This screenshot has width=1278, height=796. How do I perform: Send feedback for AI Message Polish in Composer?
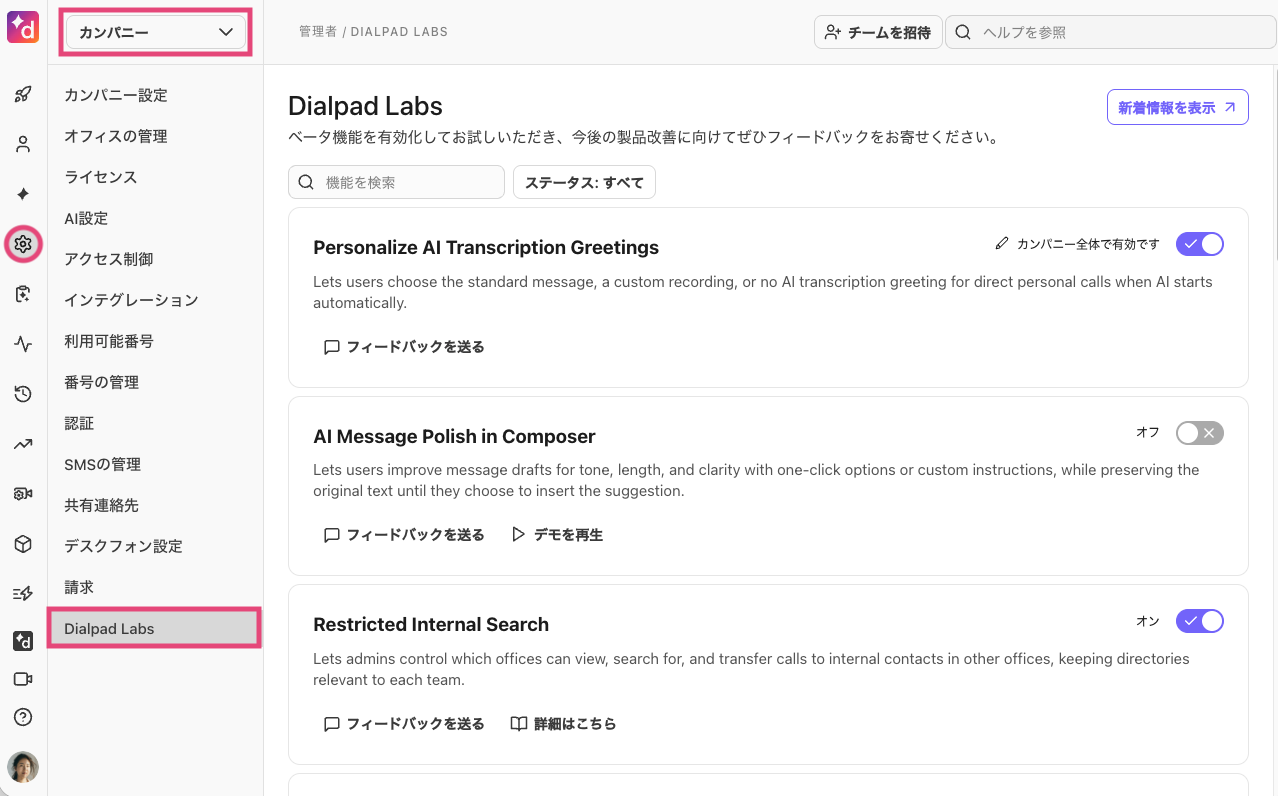tap(404, 535)
